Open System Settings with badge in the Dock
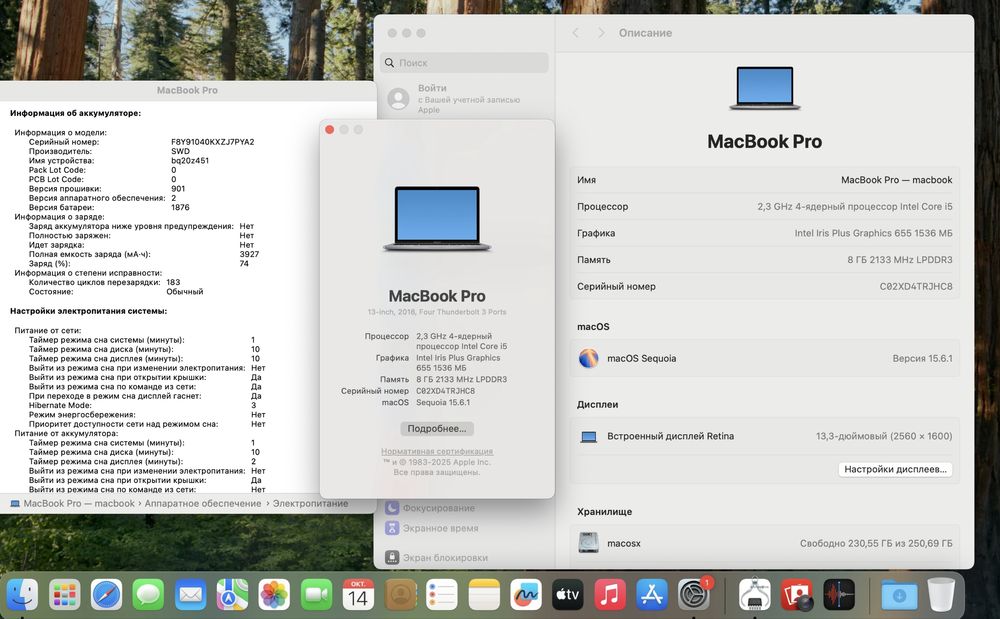Screen dimensions: 1000x619 (694, 595)
